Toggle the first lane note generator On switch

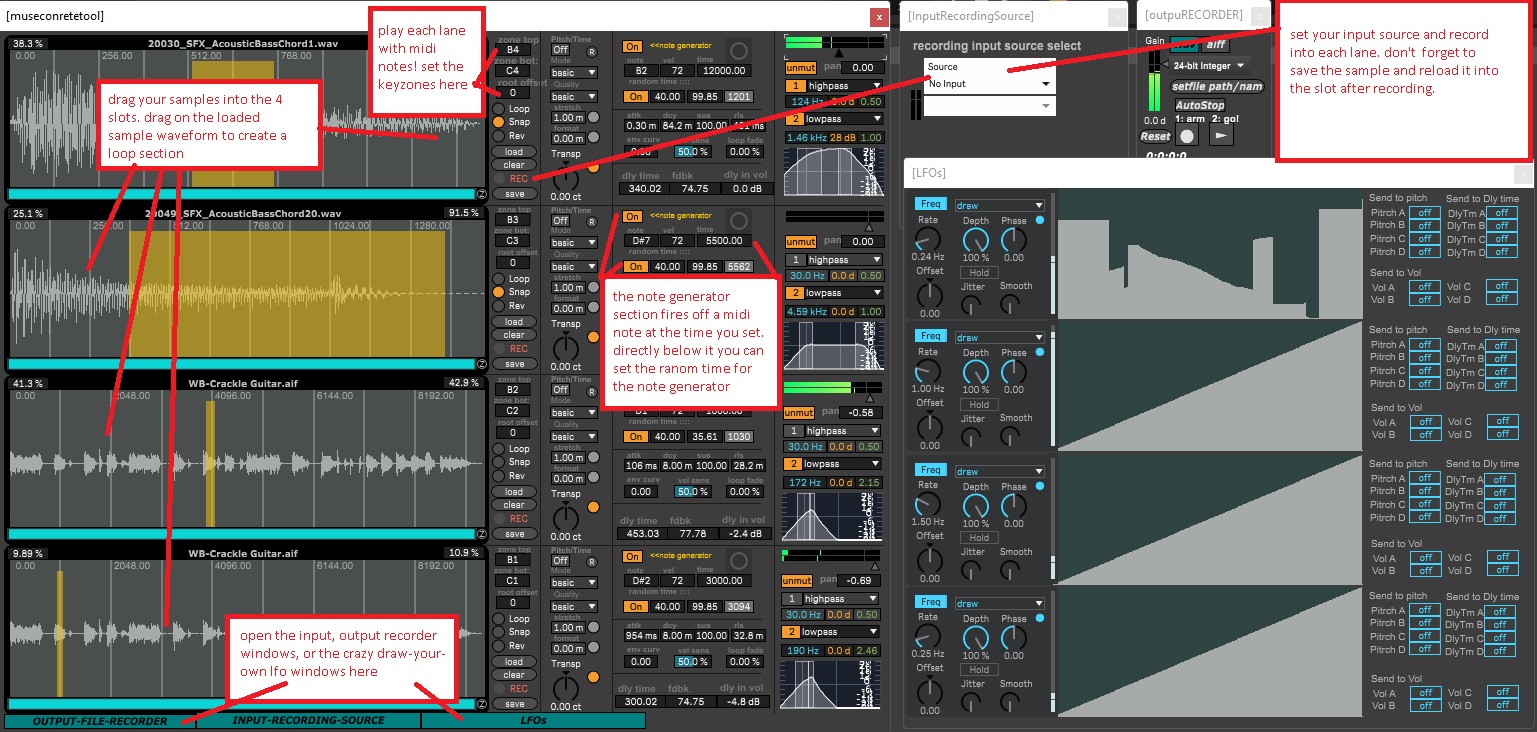click(x=632, y=46)
